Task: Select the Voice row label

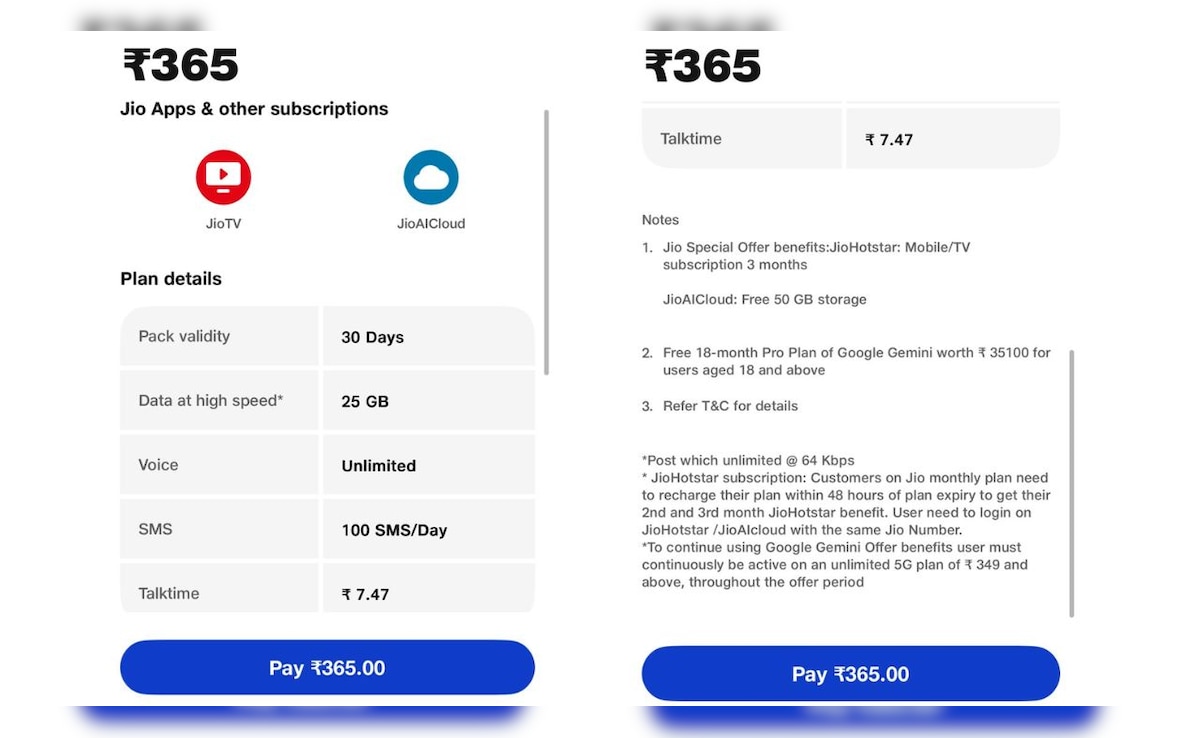Action: (158, 465)
